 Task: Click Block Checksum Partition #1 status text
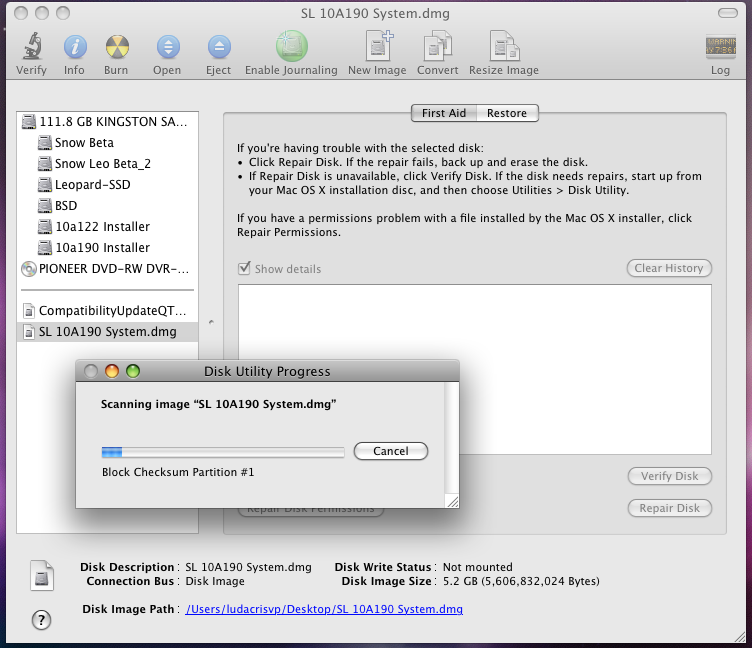tap(178, 472)
